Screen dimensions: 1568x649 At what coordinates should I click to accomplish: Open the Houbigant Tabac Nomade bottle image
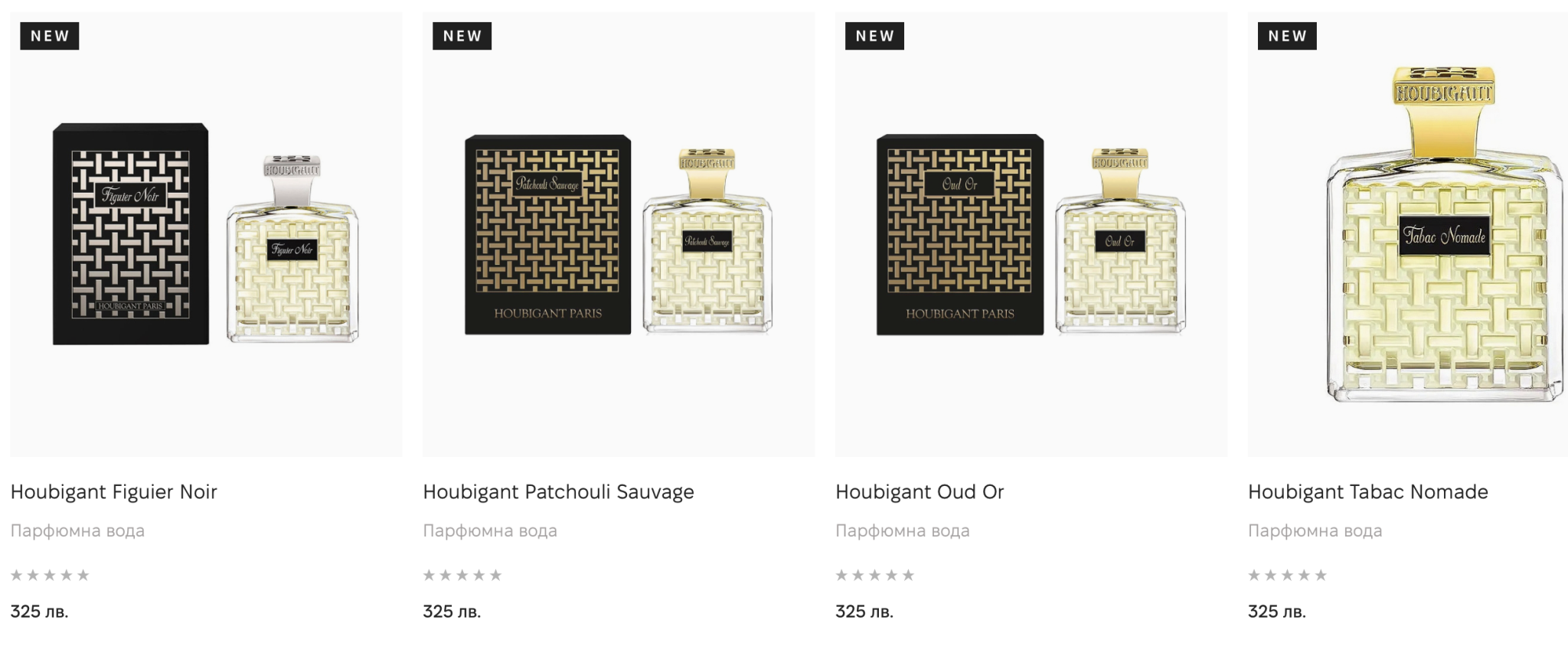pyautogui.click(x=1443, y=234)
